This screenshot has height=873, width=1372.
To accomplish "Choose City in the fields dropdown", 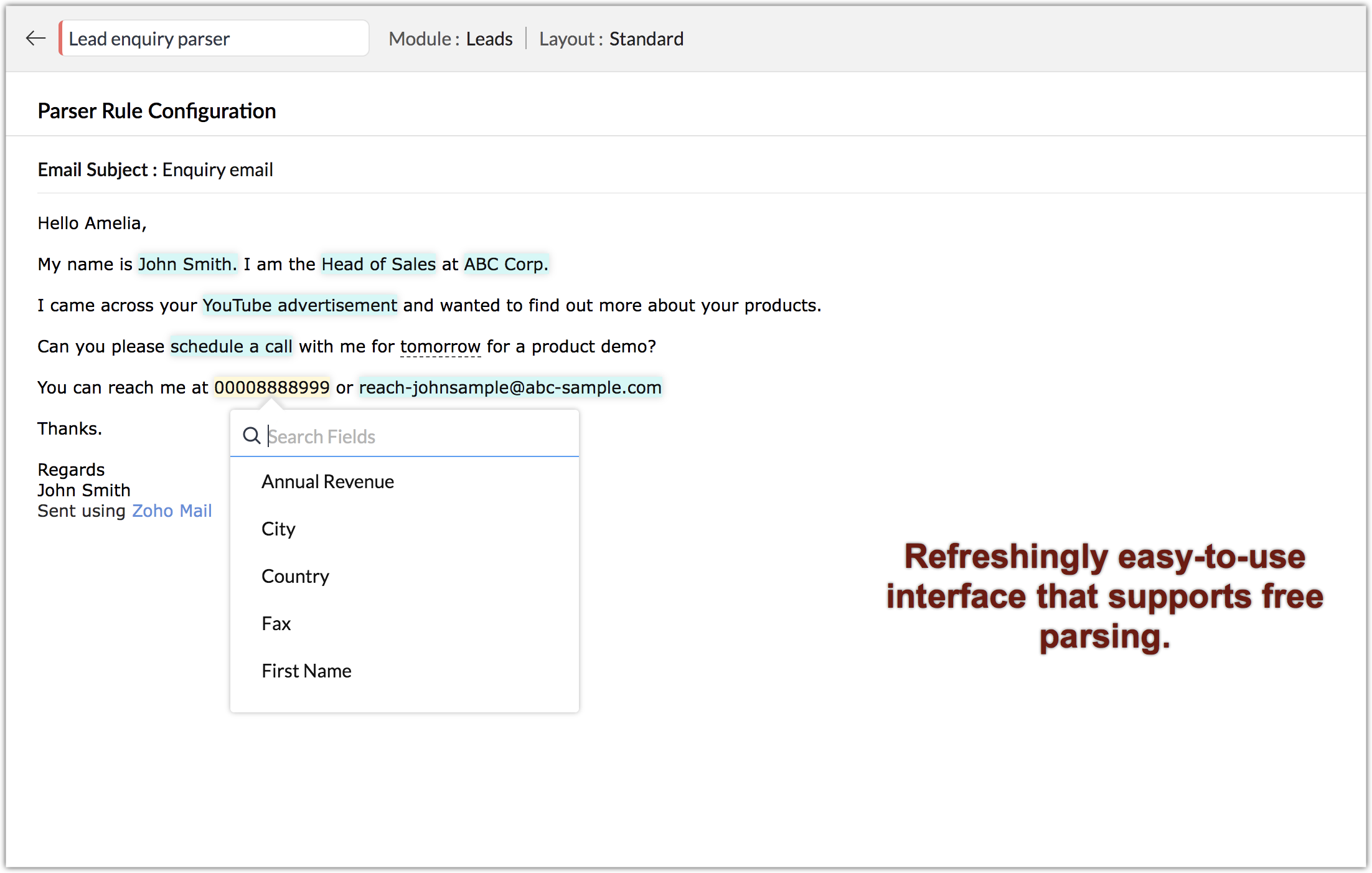I will [278, 529].
